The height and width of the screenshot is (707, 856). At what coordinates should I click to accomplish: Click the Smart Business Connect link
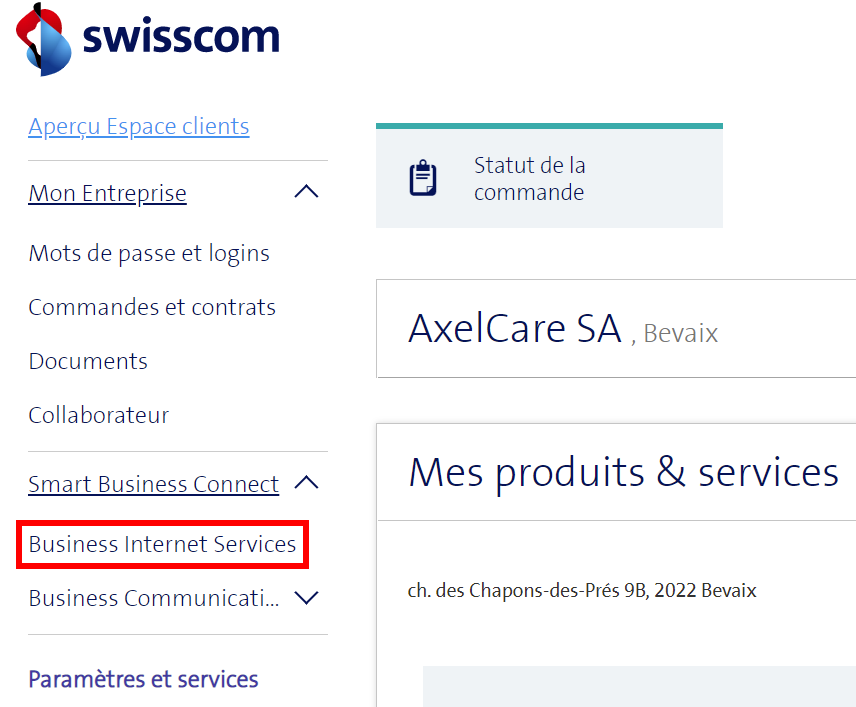pos(153,485)
